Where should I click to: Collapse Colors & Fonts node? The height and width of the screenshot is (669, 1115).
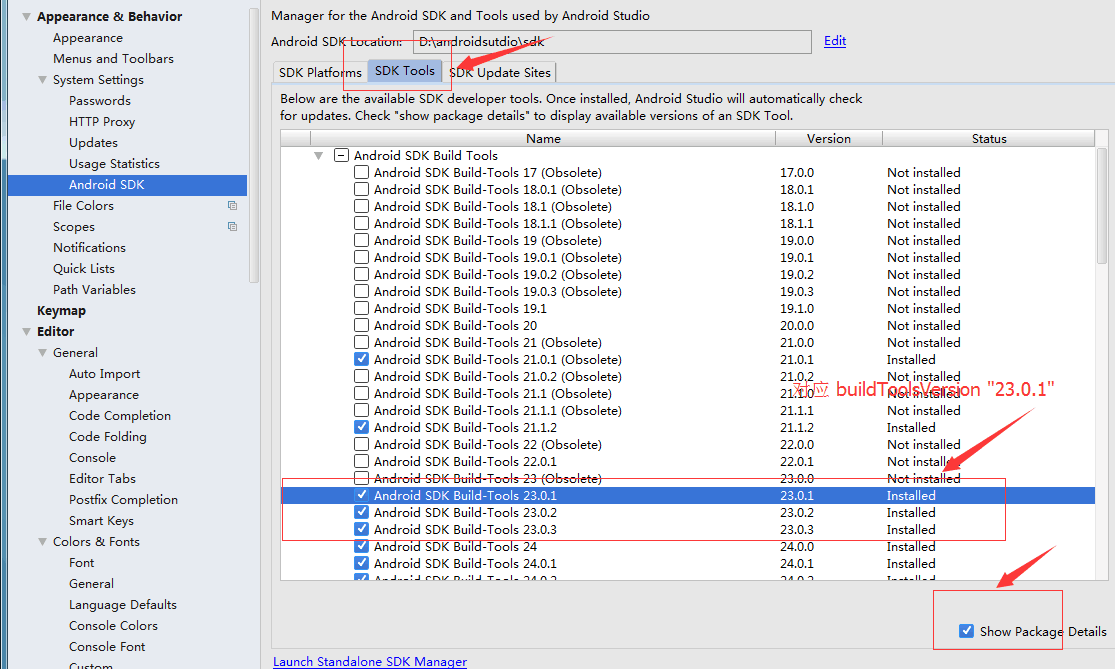pos(43,542)
